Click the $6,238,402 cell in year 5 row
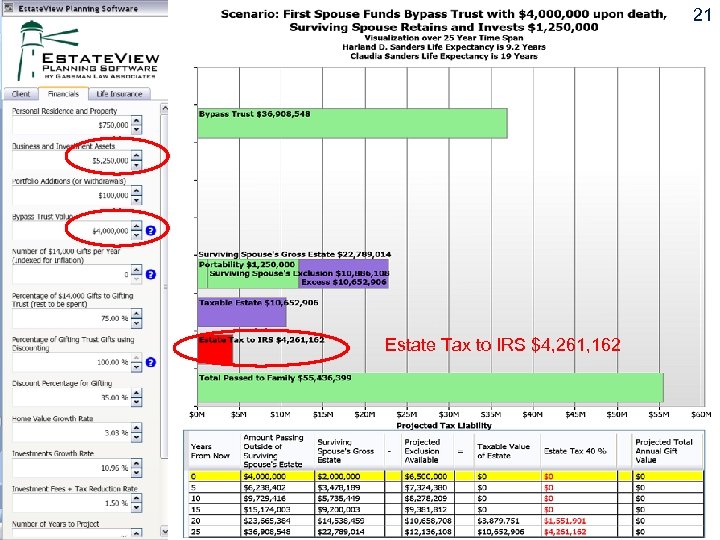 (x=278, y=487)
